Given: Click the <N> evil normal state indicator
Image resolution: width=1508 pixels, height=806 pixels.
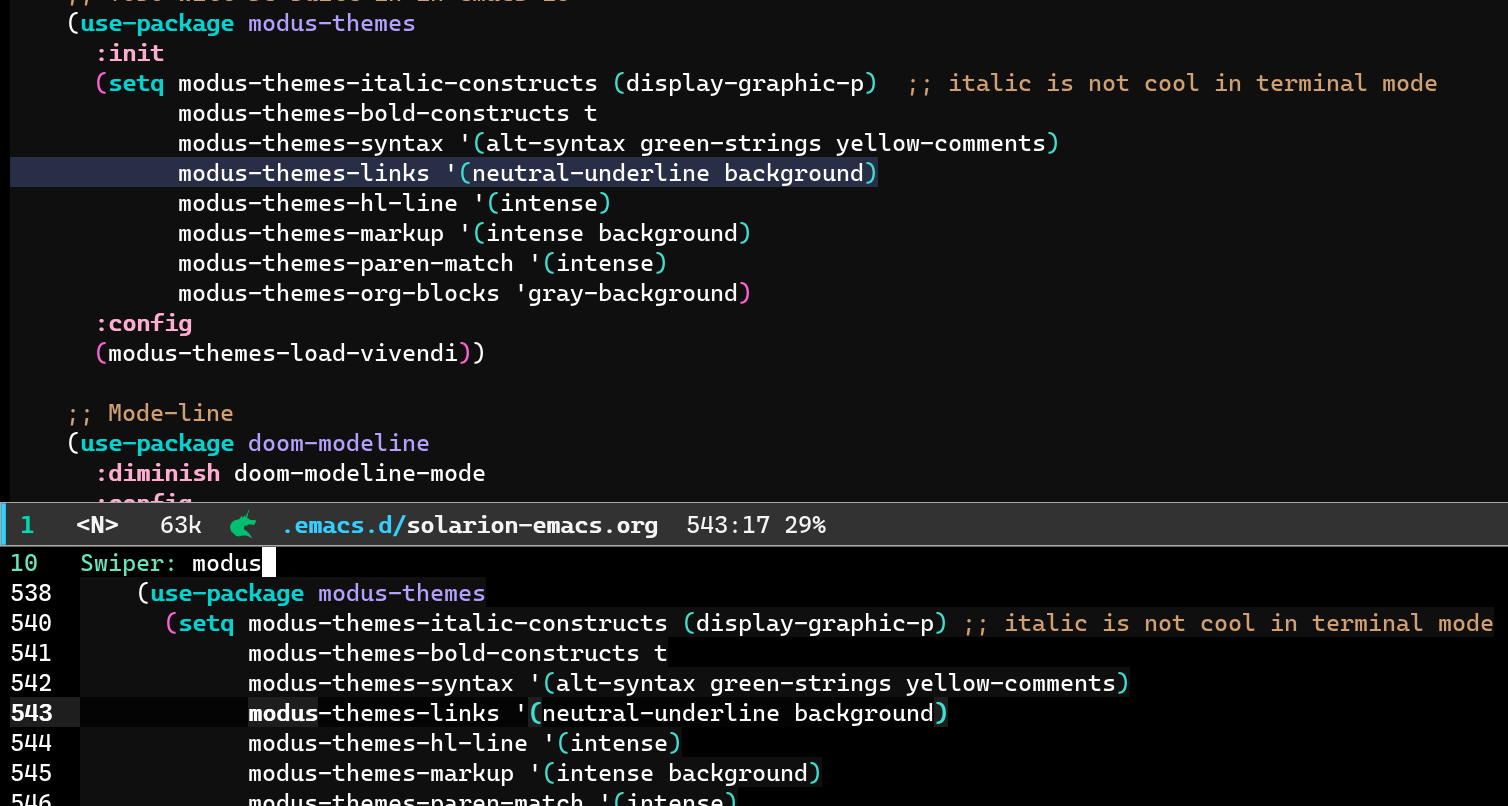Looking at the screenshot, I should click(x=97, y=525).
